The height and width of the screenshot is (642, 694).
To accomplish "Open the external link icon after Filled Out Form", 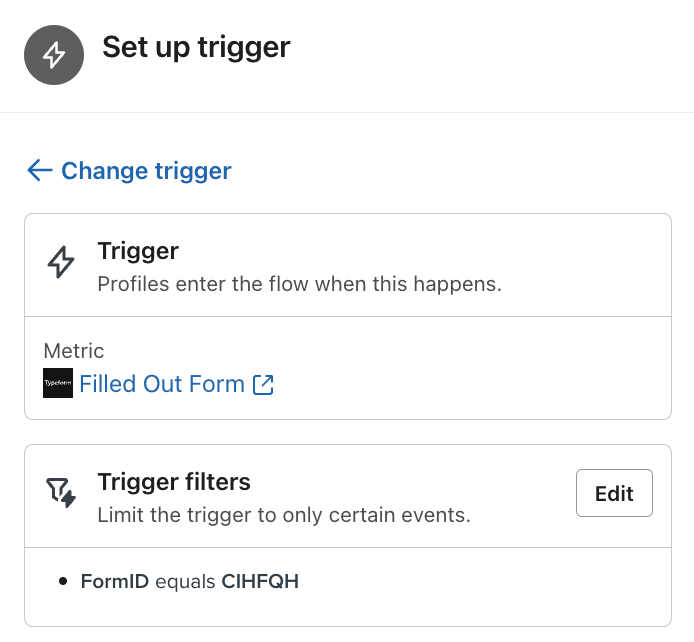I will (x=263, y=384).
